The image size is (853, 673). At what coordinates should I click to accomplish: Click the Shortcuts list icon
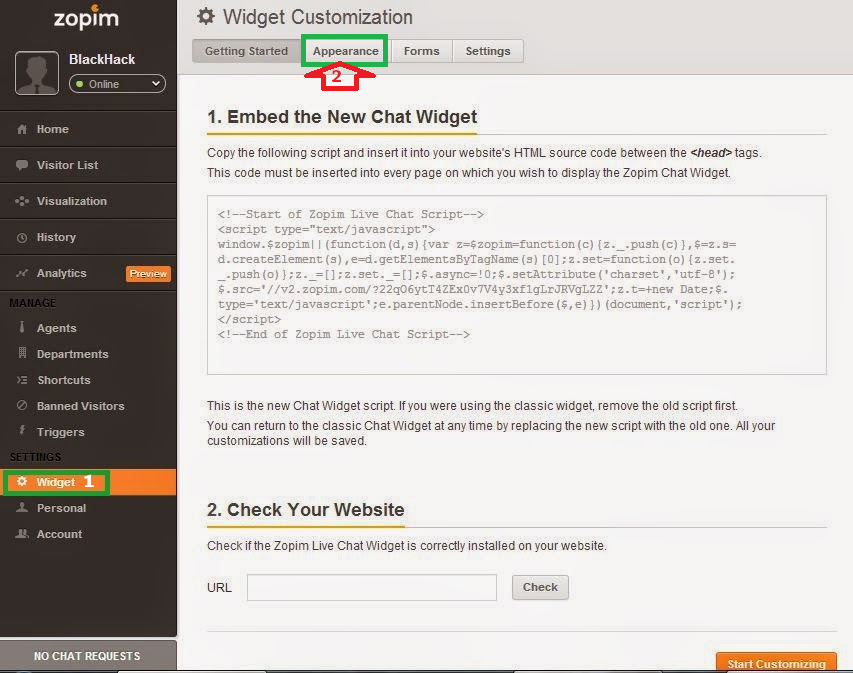(22, 380)
